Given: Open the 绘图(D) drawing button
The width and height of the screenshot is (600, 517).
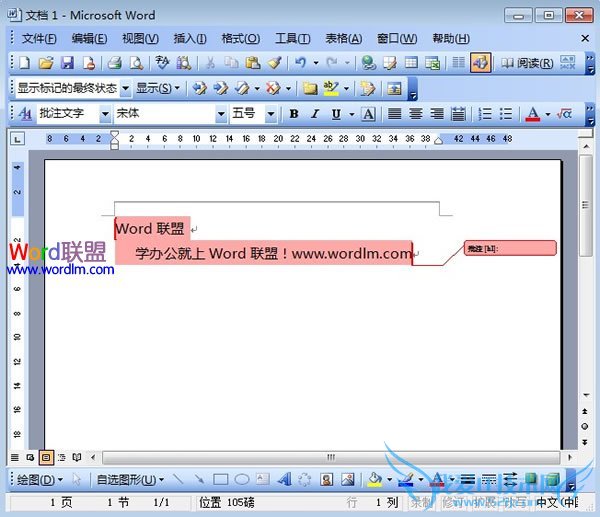Looking at the screenshot, I should click(39, 479).
